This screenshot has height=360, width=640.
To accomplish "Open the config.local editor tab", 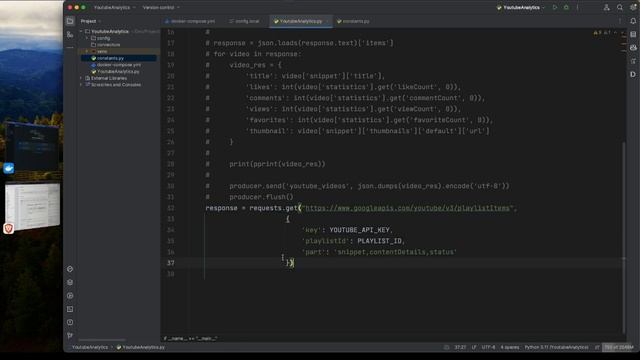I will point(244,21).
